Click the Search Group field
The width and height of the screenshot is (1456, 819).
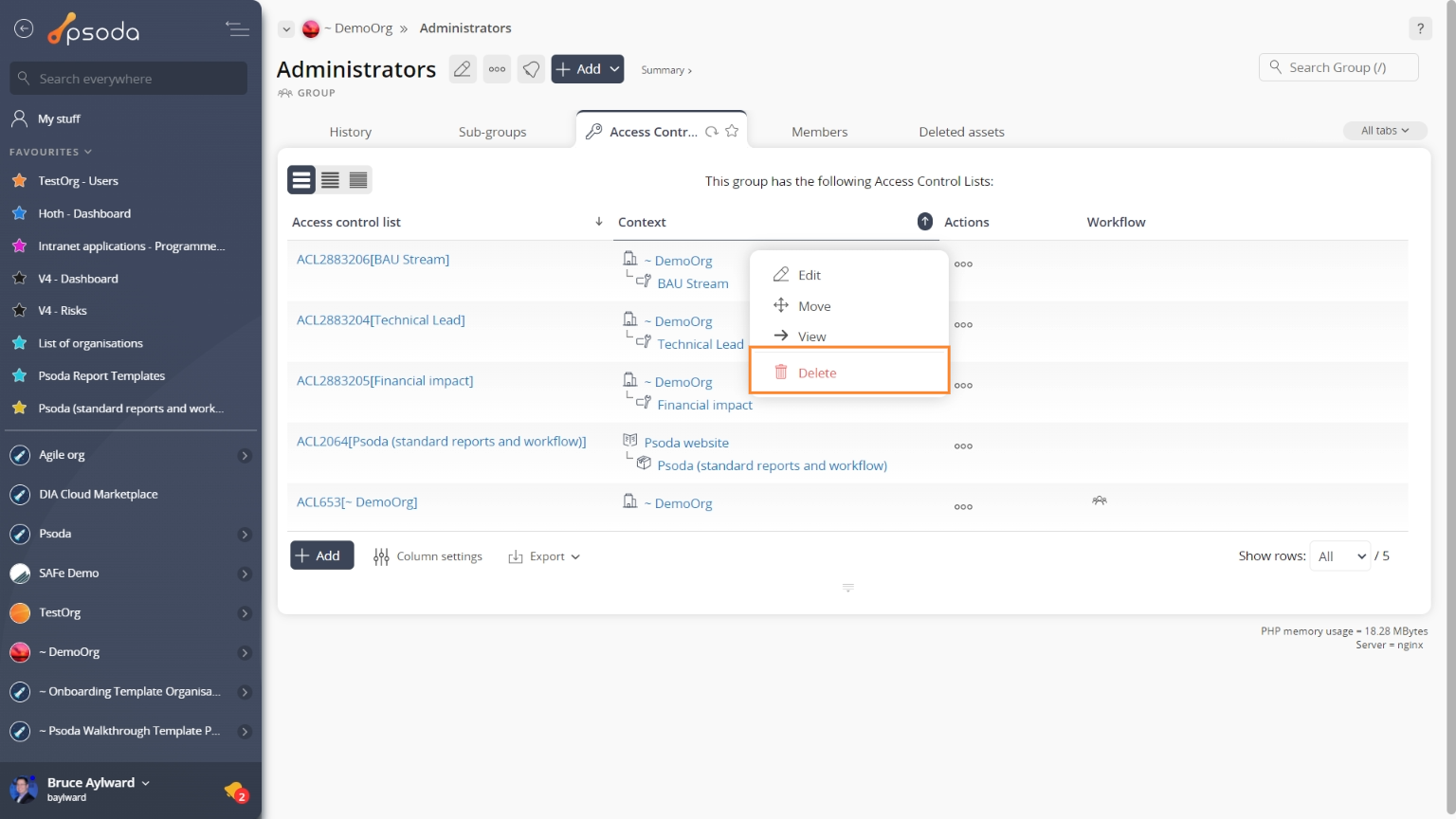(x=1338, y=67)
